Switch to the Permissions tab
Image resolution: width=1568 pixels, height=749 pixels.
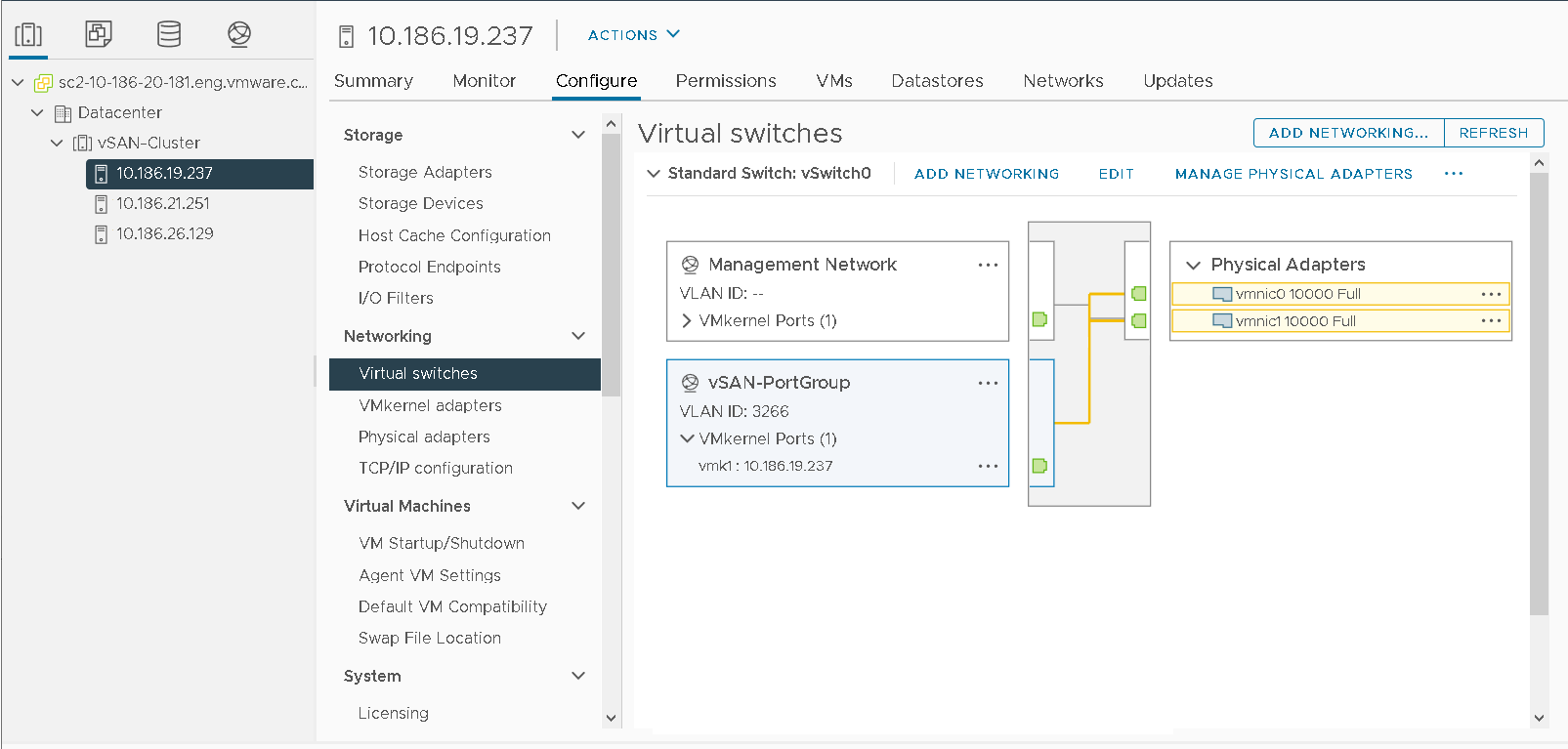726,81
